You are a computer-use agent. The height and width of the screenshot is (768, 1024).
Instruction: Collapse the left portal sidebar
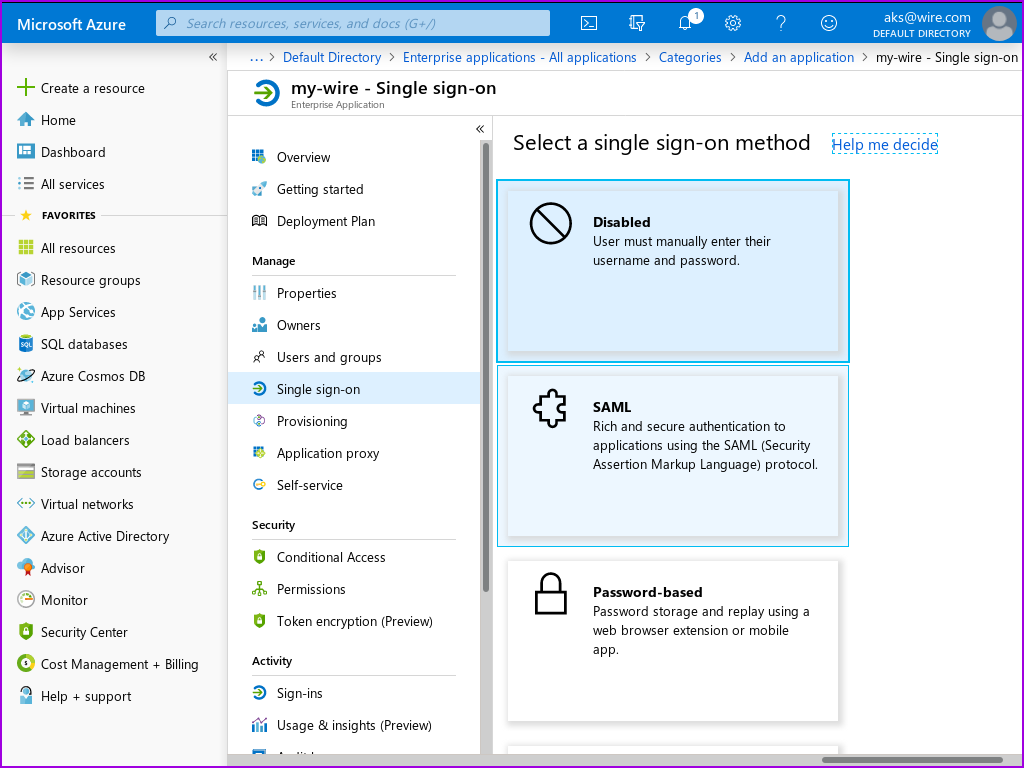213,57
